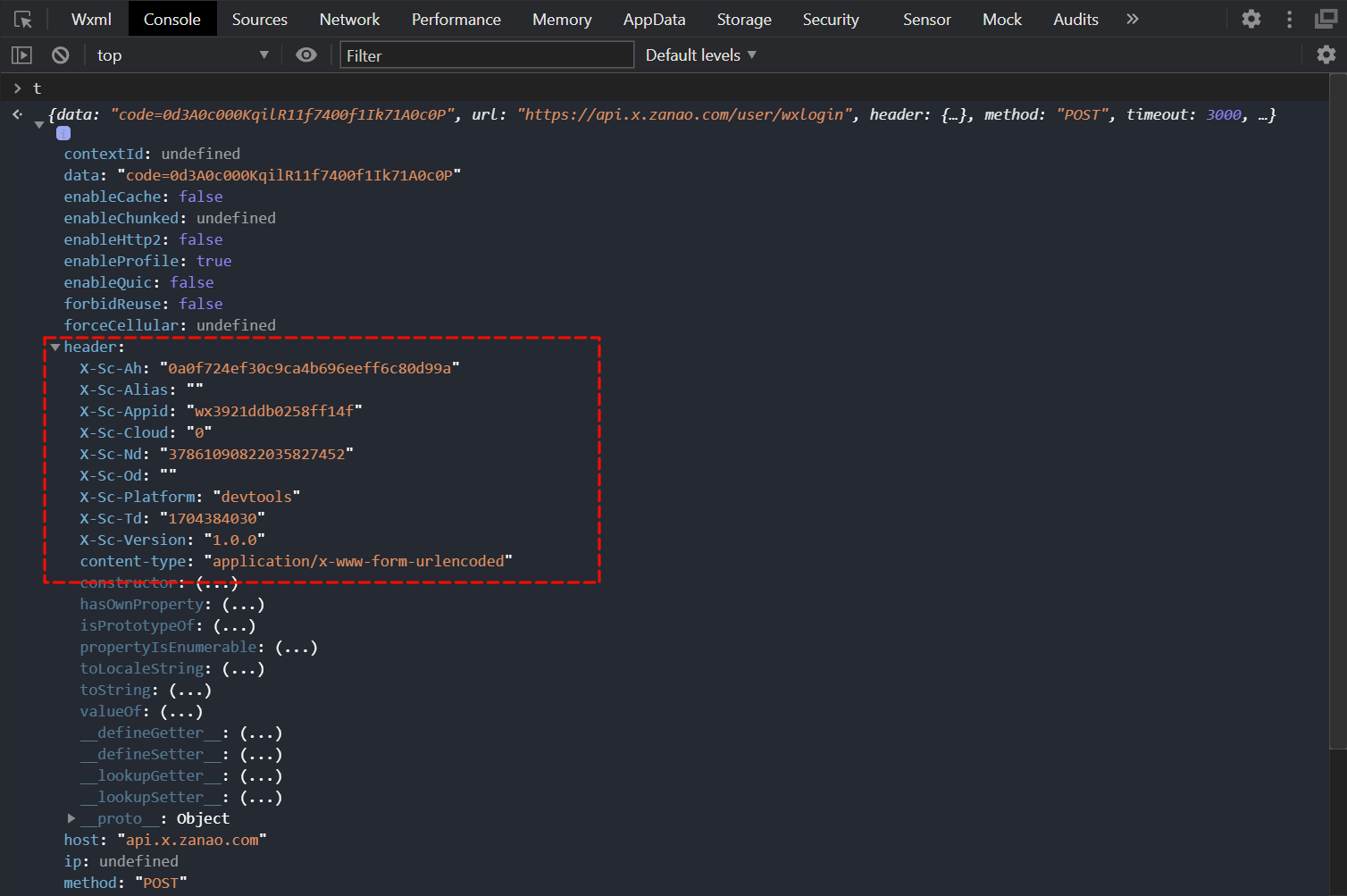Switch to the Wxml tab

(x=91, y=19)
